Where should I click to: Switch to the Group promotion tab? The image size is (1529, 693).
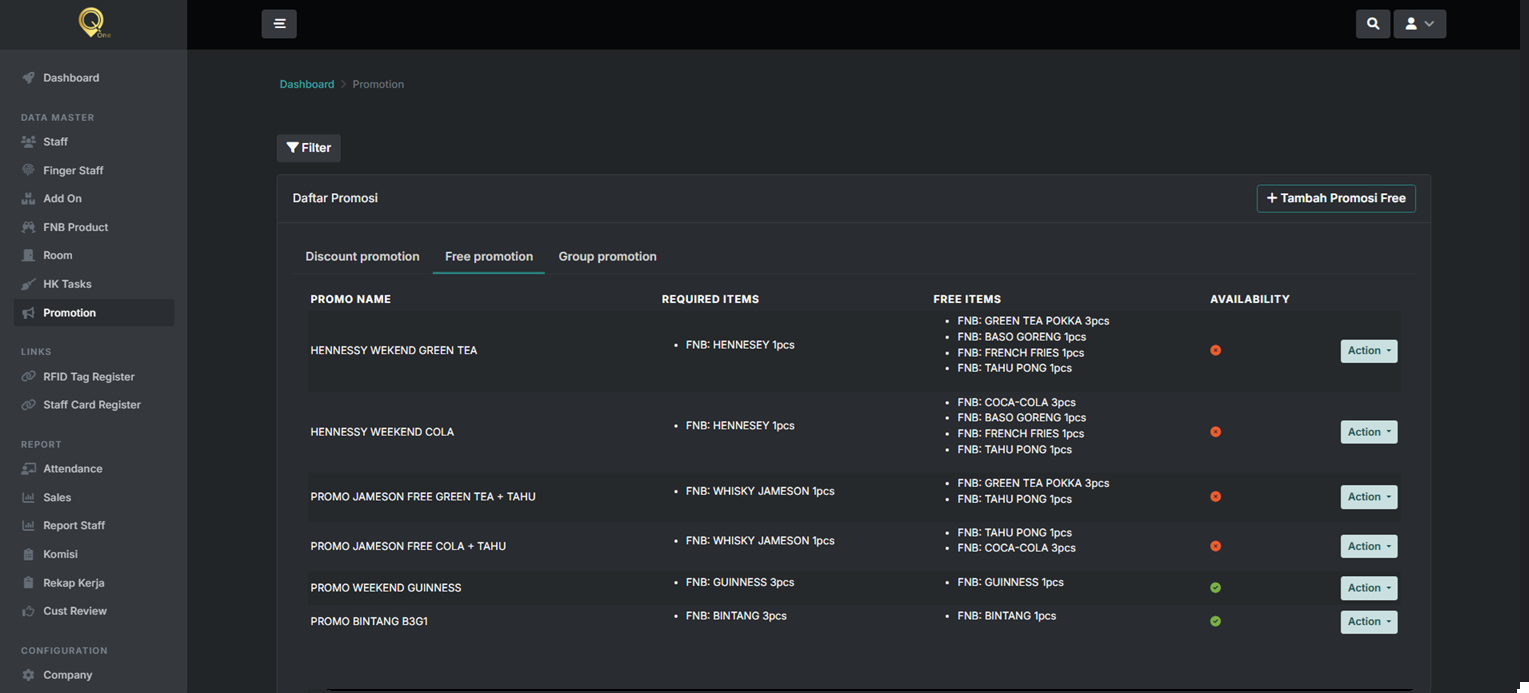pos(607,257)
